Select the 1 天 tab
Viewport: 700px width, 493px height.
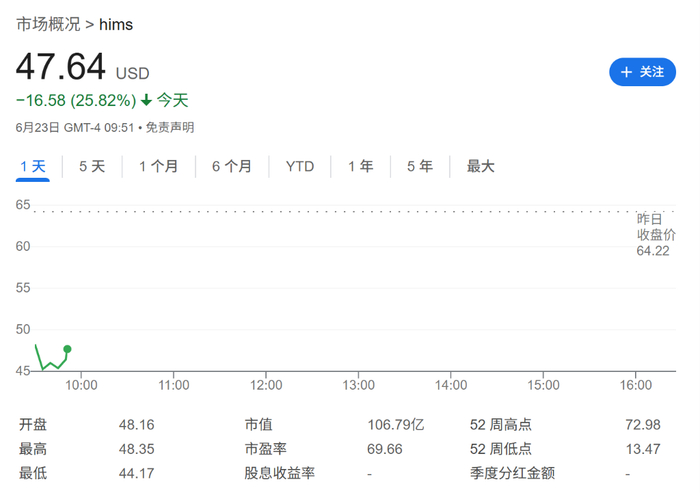31,166
